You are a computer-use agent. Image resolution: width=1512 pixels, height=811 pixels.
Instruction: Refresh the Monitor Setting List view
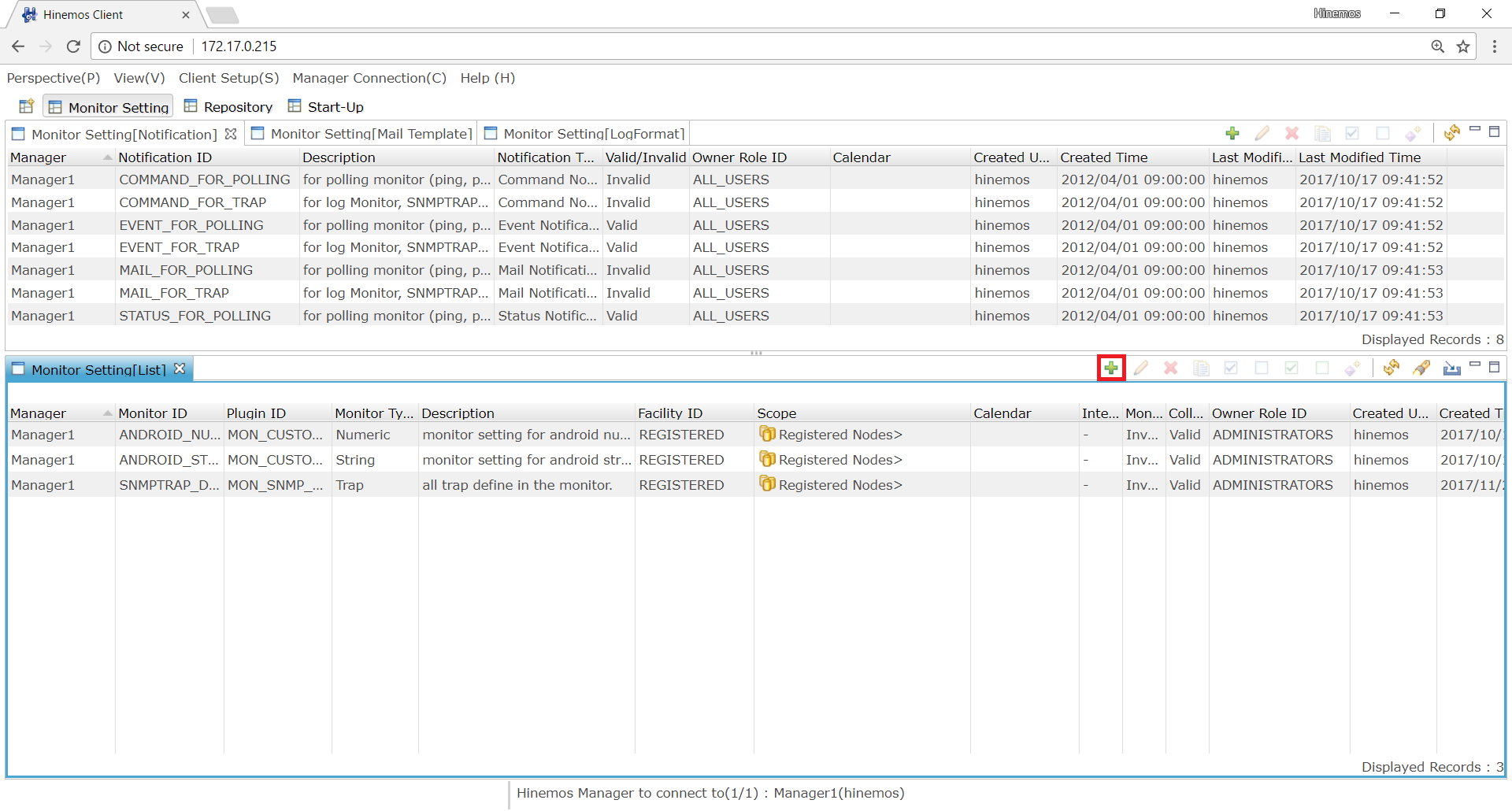1391,368
